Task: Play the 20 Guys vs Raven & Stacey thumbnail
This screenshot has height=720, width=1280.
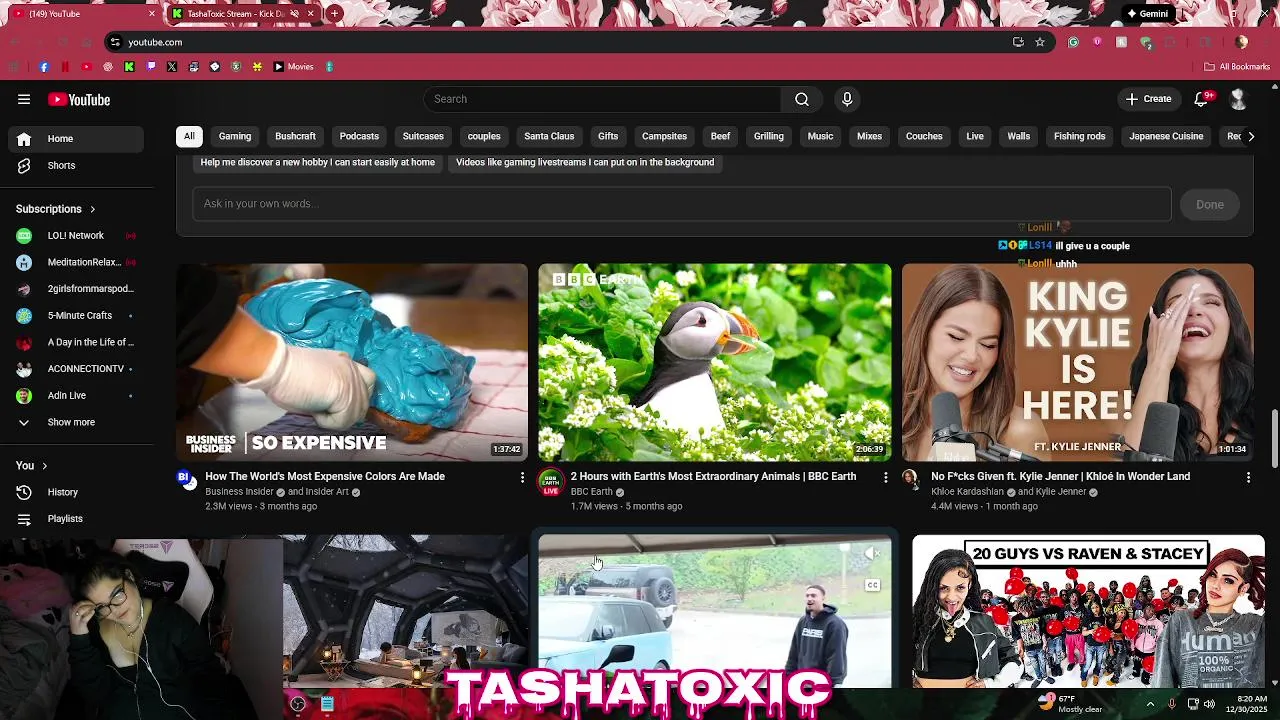Action: point(1088,611)
